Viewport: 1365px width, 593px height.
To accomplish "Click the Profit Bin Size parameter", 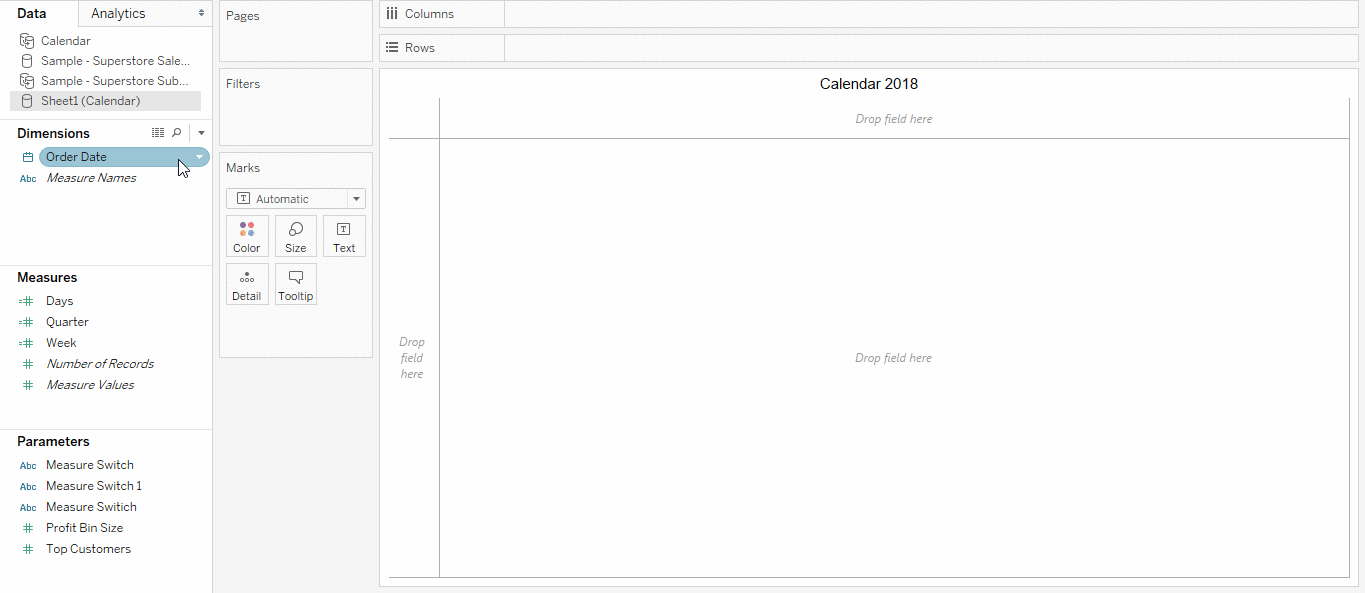I will point(84,527).
